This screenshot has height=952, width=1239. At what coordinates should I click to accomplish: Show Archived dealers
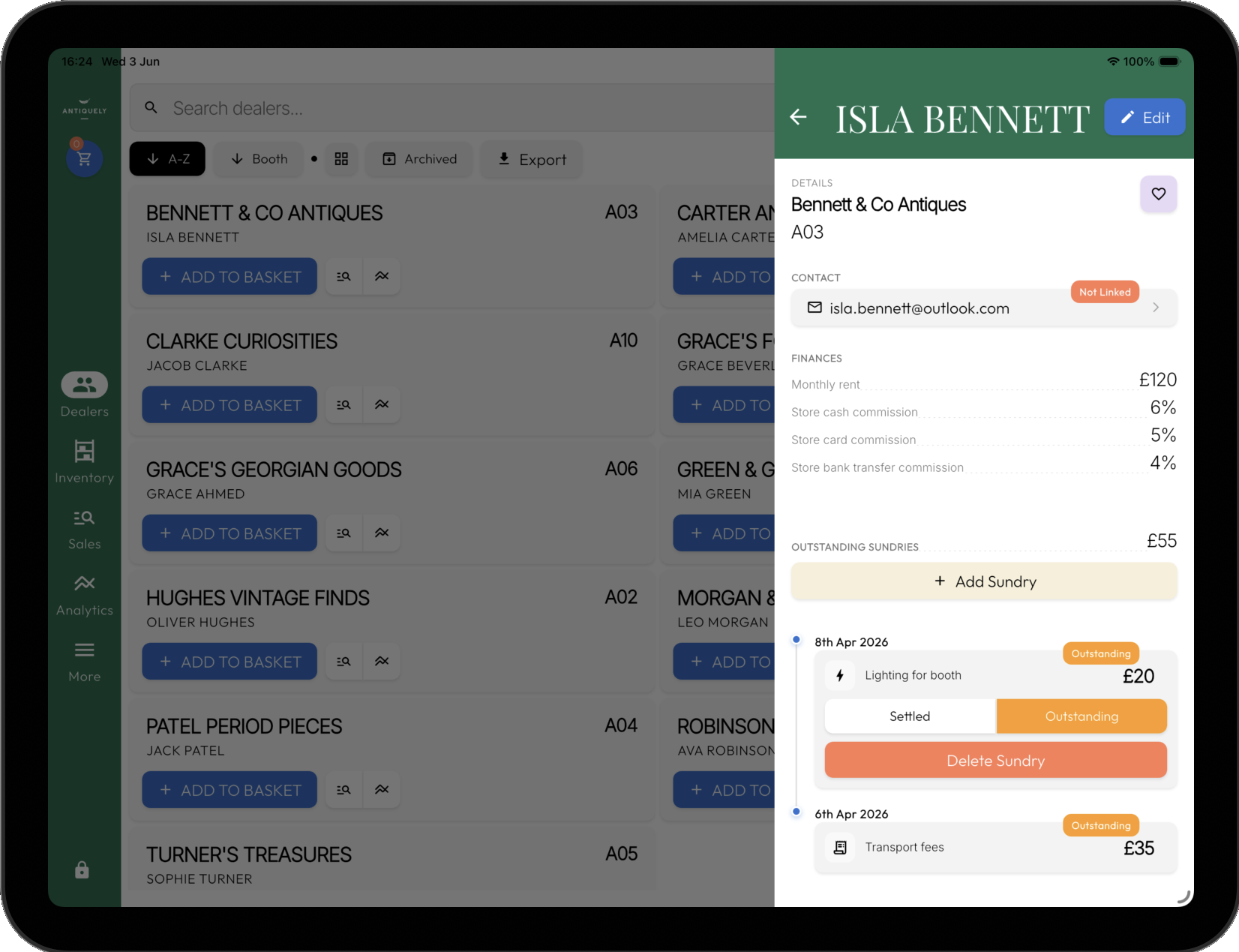419,159
